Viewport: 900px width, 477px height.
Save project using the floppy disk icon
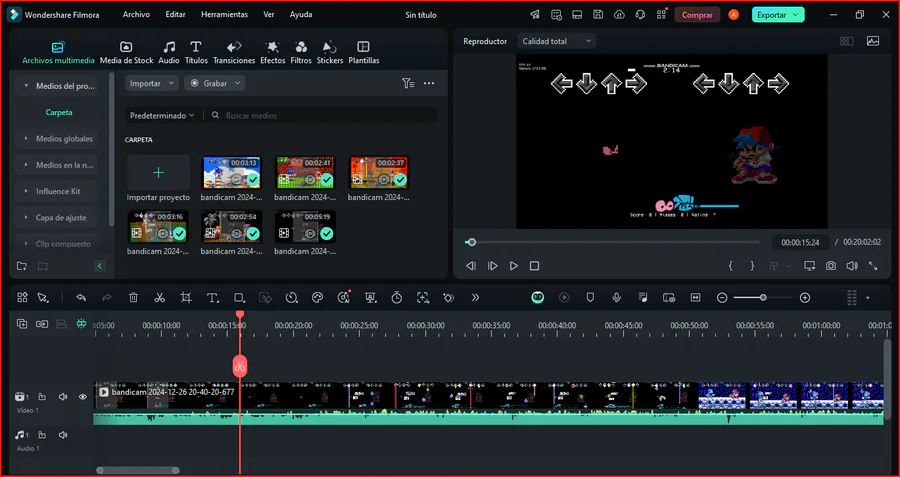coord(598,15)
